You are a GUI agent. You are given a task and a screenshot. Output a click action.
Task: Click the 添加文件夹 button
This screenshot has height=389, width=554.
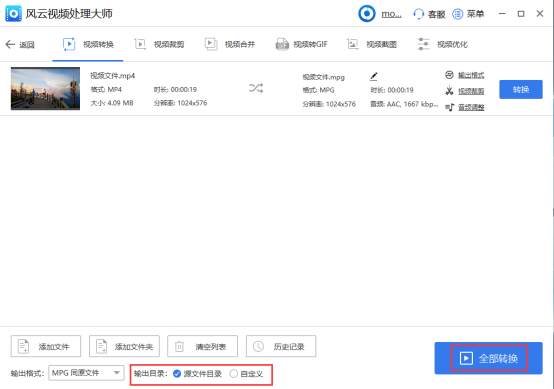pyautogui.click(x=124, y=346)
